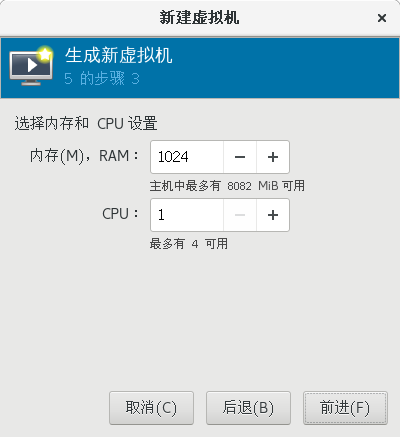The height and width of the screenshot is (437, 400).
Task: Click the 选择内存和 CPU 设置 heading
Action: [x=86, y=123]
